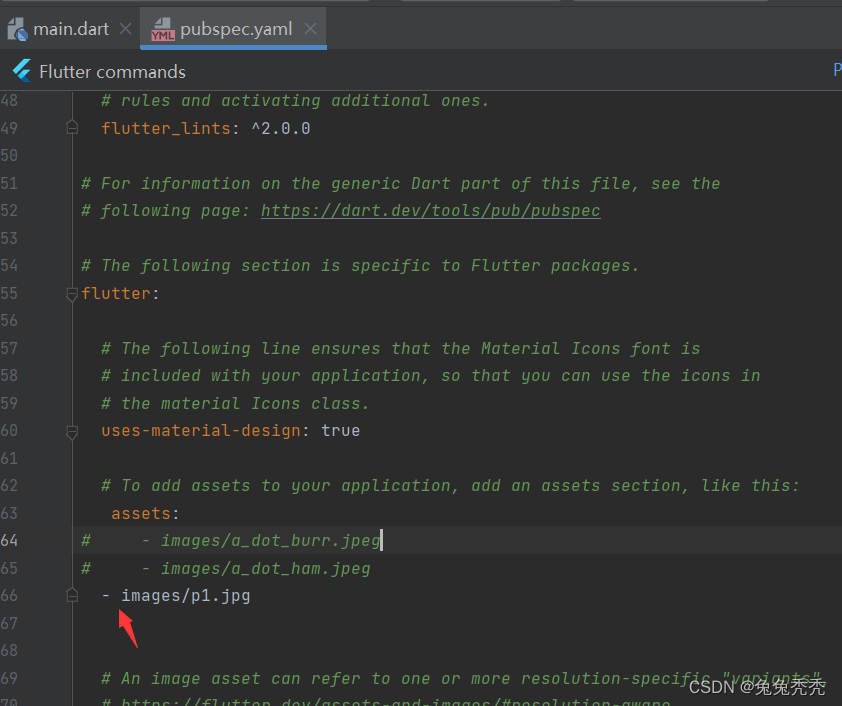Click the Flutter commands label

(112, 72)
